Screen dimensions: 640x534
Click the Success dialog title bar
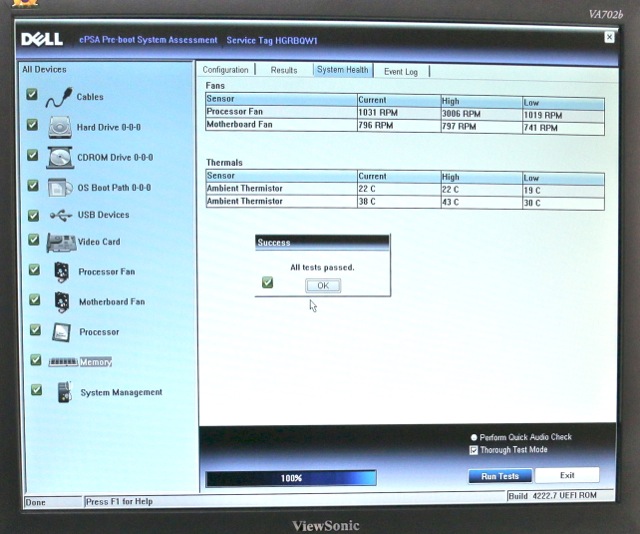point(322,242)
